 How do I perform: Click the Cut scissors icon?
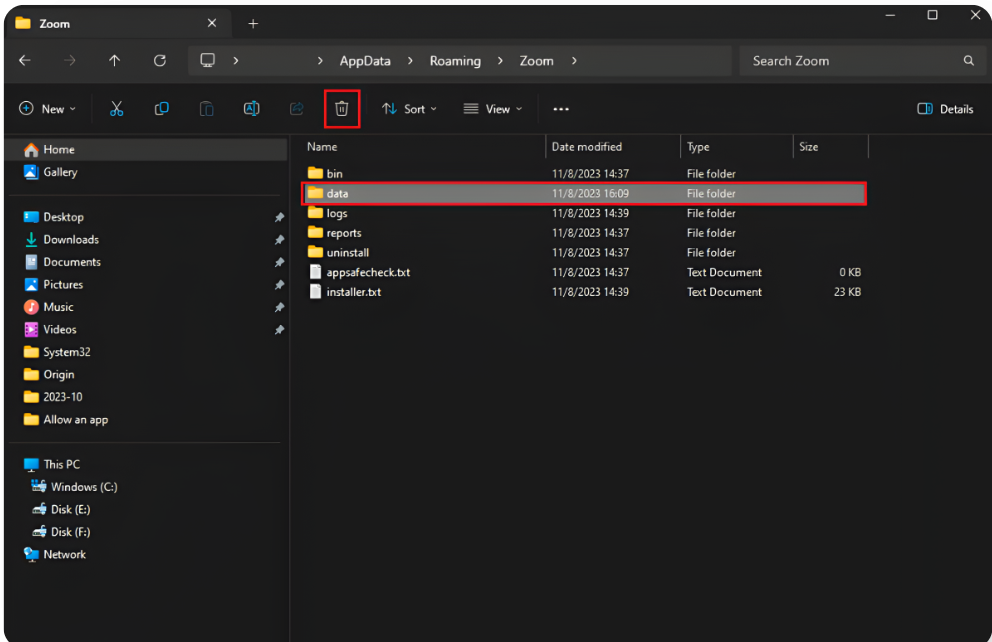(x=117, y=109)
